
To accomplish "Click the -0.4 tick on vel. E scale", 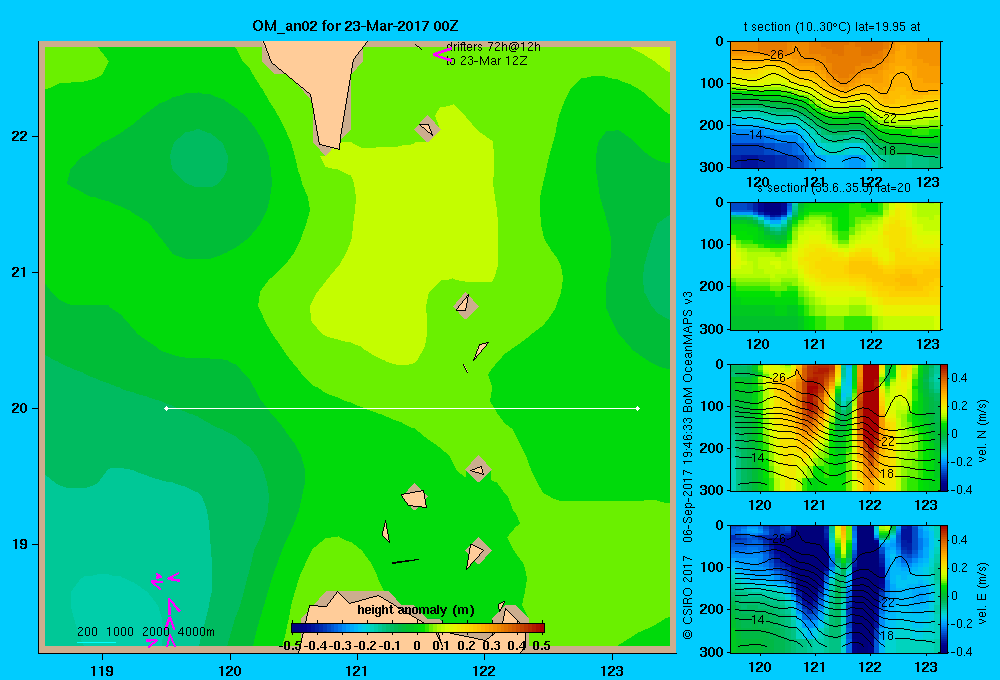I will point(960,651).
